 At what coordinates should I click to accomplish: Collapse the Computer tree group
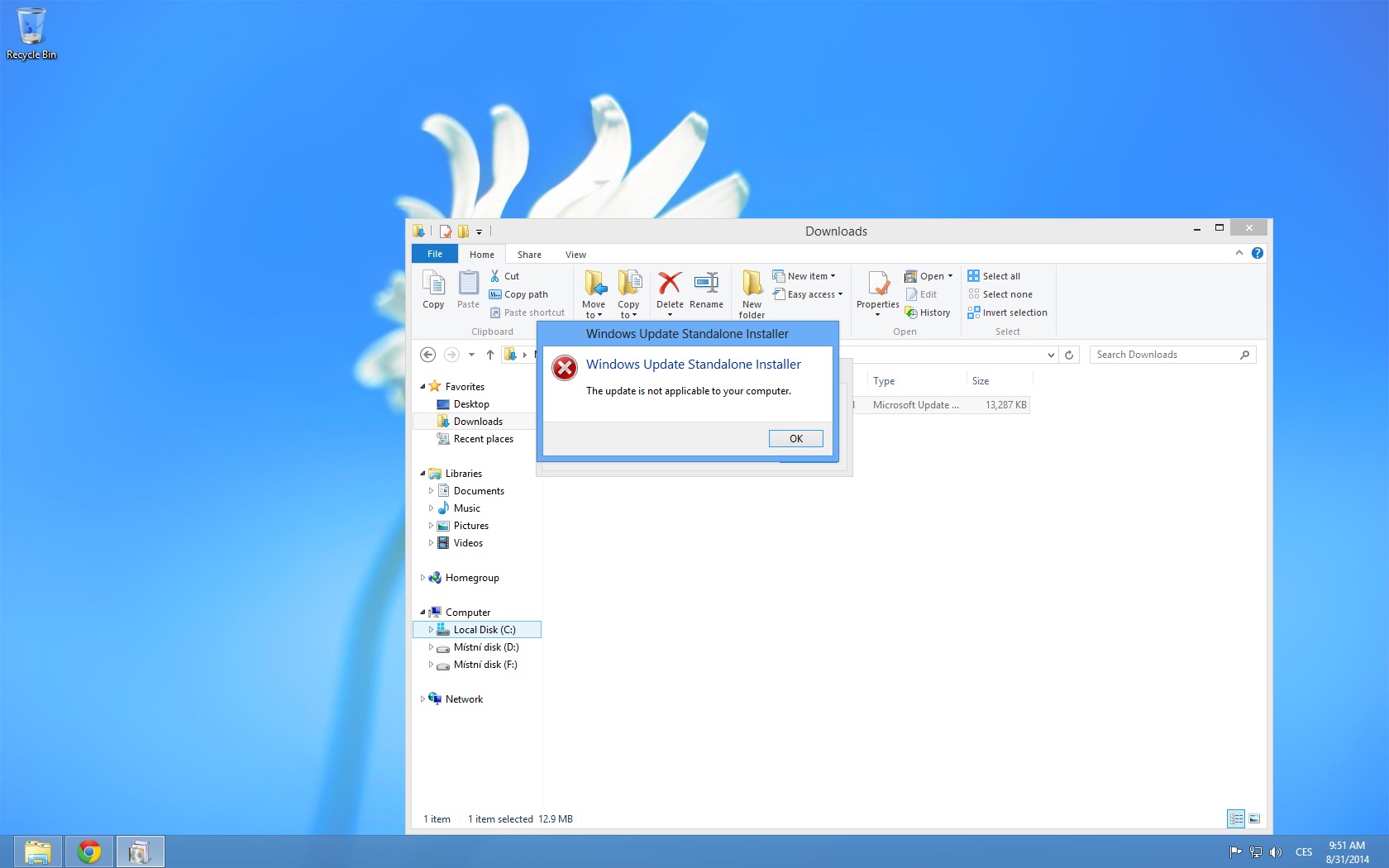pos(422,612)
